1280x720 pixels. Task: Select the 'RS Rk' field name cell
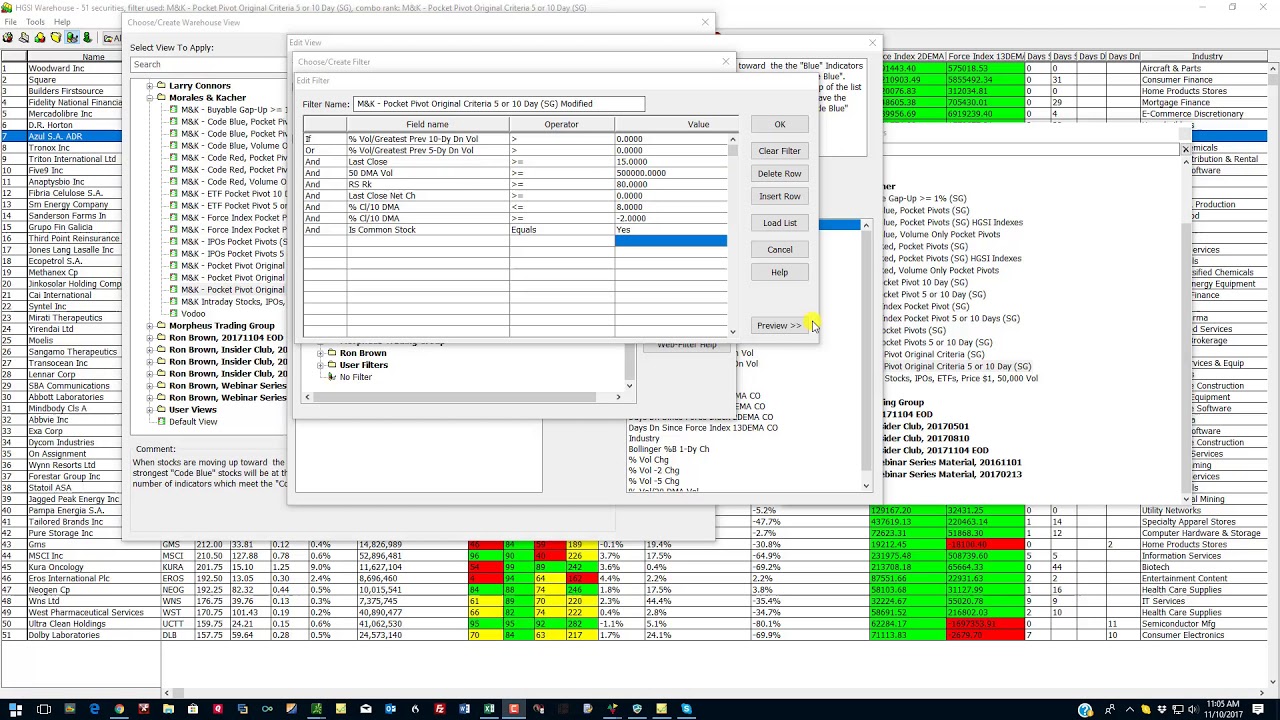tap(427, 185)
